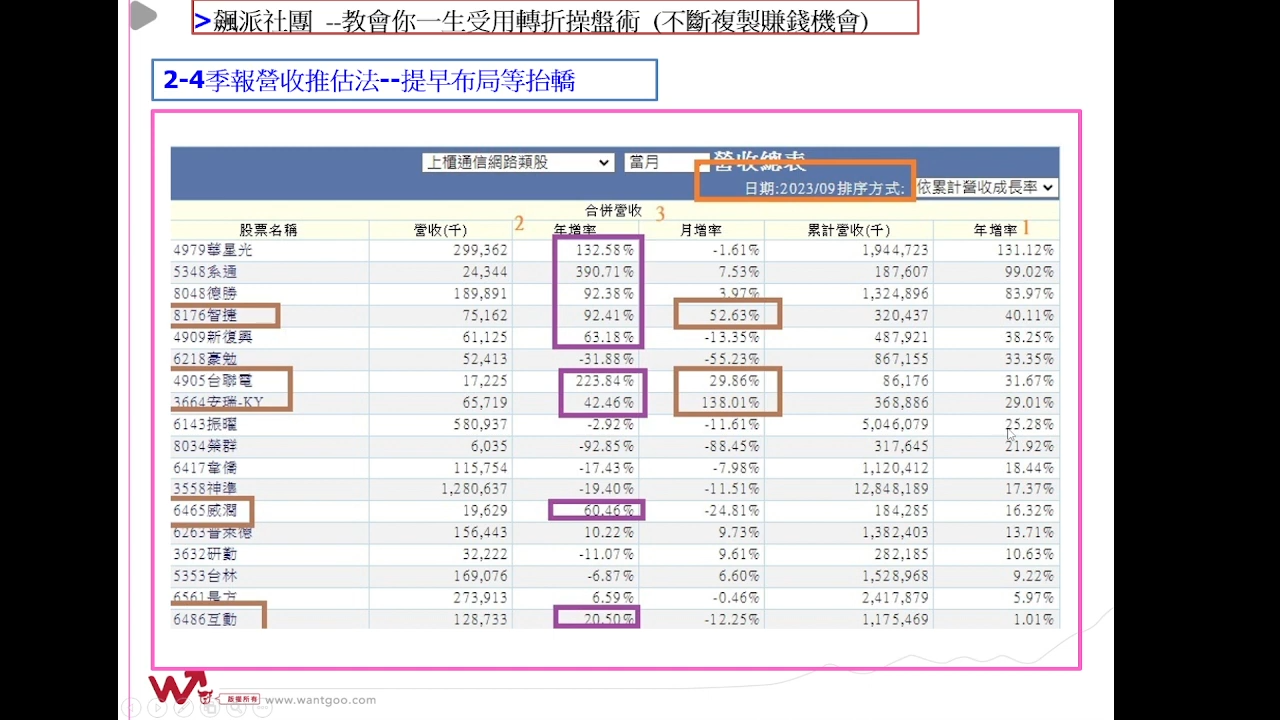Select cumulative growth 131.12%

point(1025,250)
